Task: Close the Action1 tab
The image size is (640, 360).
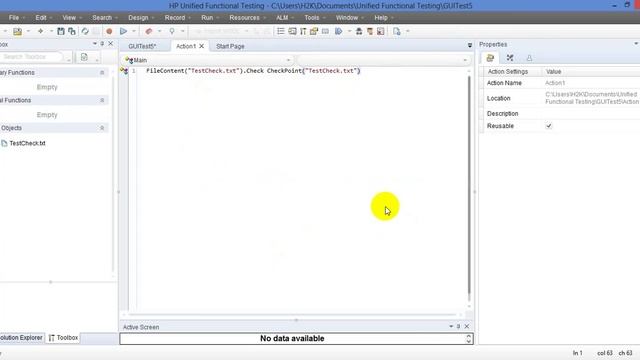Action: click(x=201, y=46)
